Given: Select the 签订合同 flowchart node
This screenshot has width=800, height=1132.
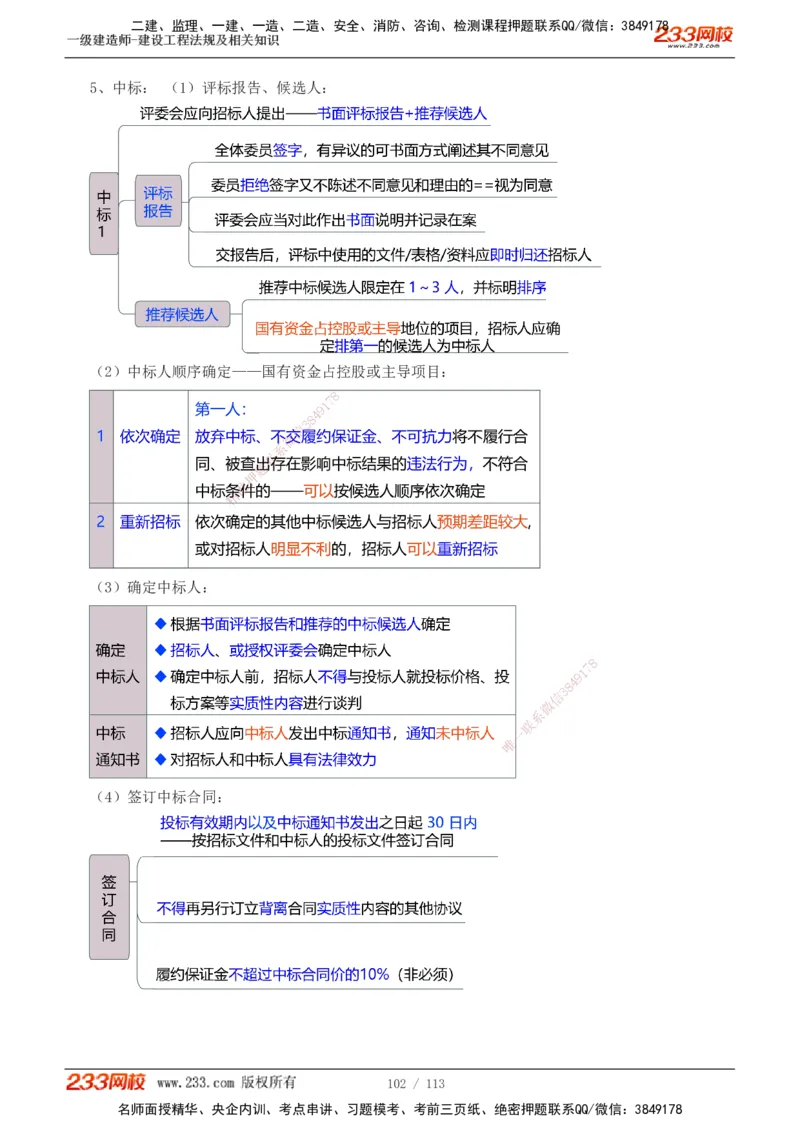Looking at the screenshot, I should (109, 911).
